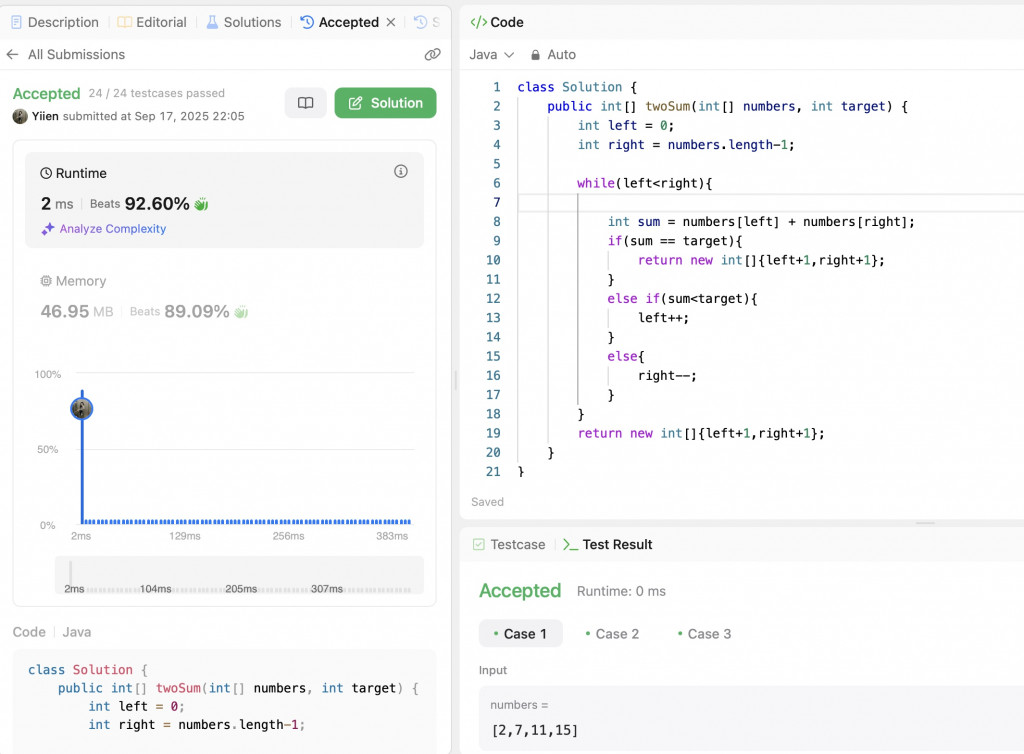Image resolution: width=1024 pixels, height=754 pixels.
Task: Click the Accepted tab history icon
Action: [x=307, y=22]
